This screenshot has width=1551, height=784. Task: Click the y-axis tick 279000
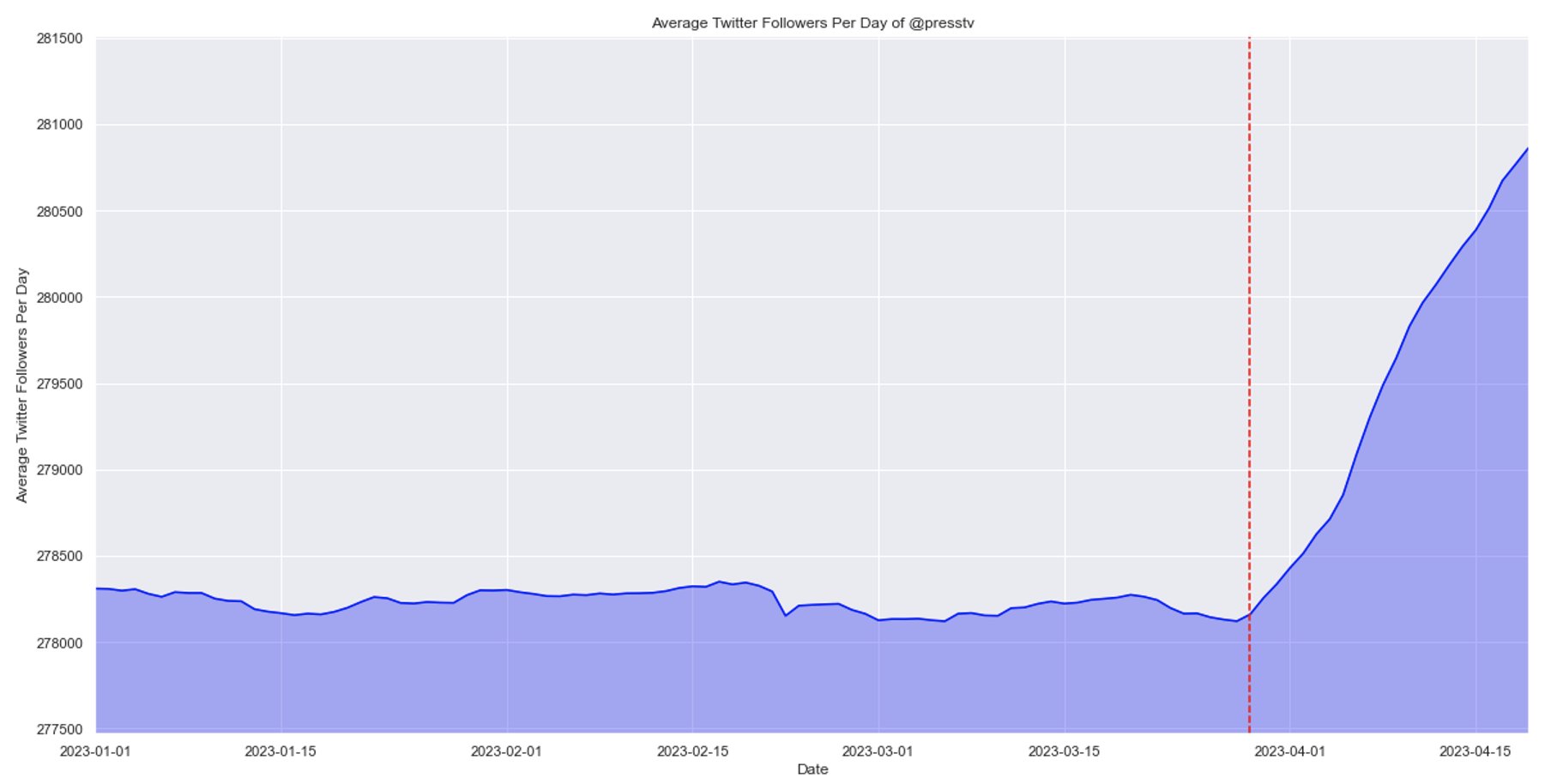tap(59, 470)
